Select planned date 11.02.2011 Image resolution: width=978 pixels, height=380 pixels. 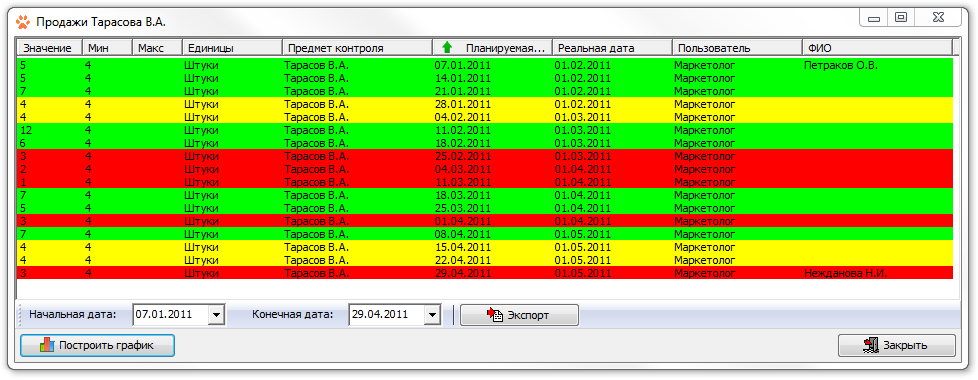(x=463, y=130)
